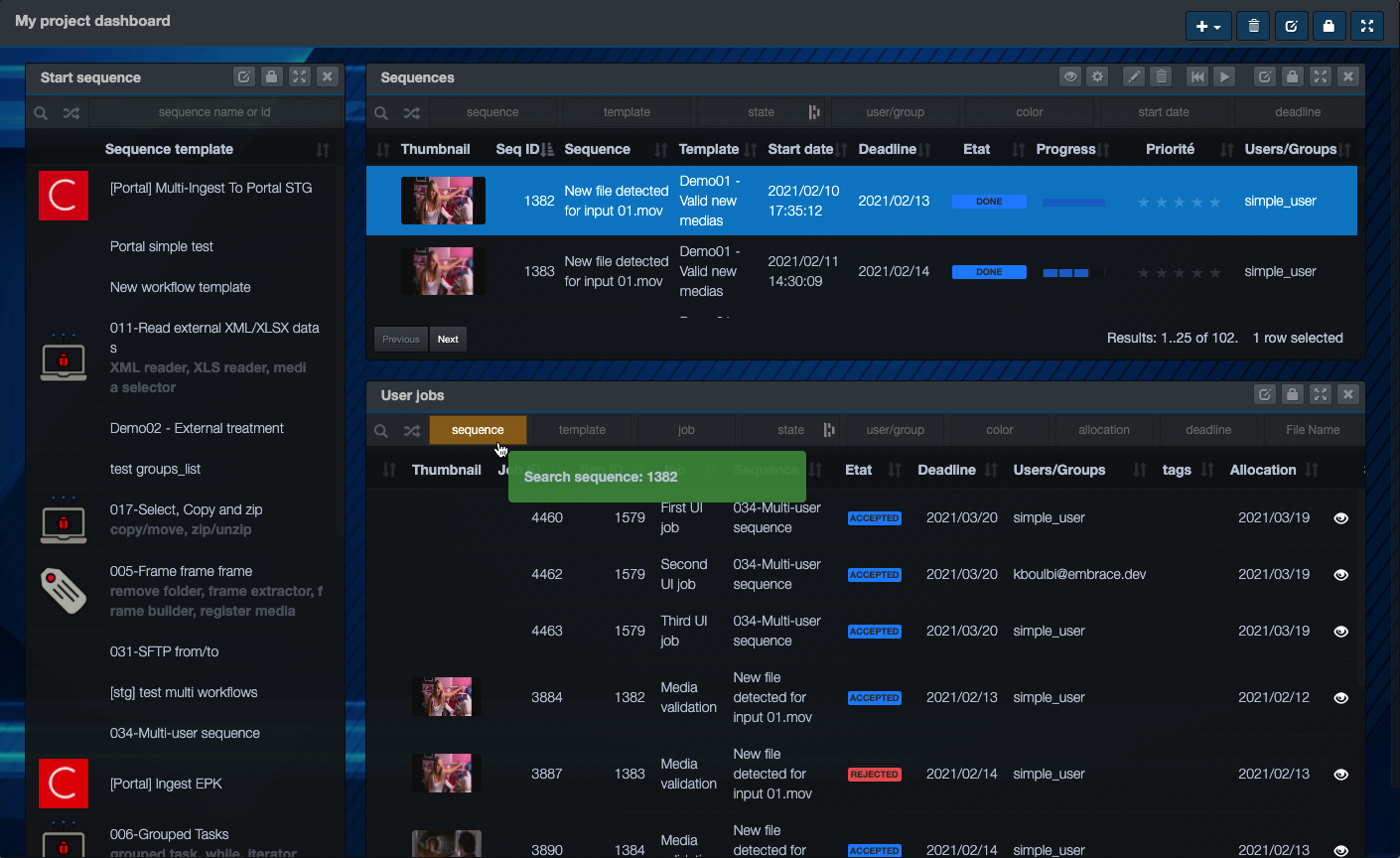Viewport: 1400px width, 858px height.
Task: Toggle the eye visibility icon in Sequences header
Action: [1070, 76]
